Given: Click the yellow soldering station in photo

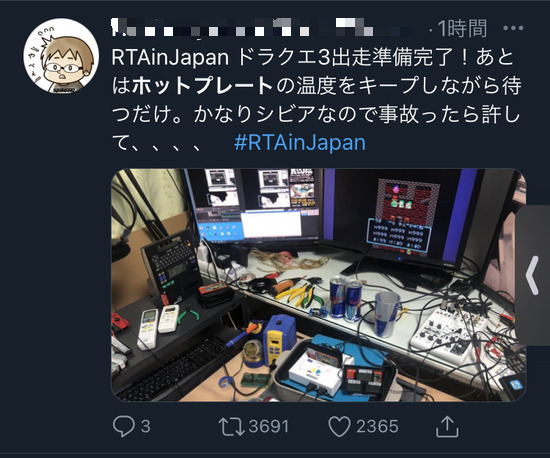Looking at the screenshot, I should (x=279, y=338).
